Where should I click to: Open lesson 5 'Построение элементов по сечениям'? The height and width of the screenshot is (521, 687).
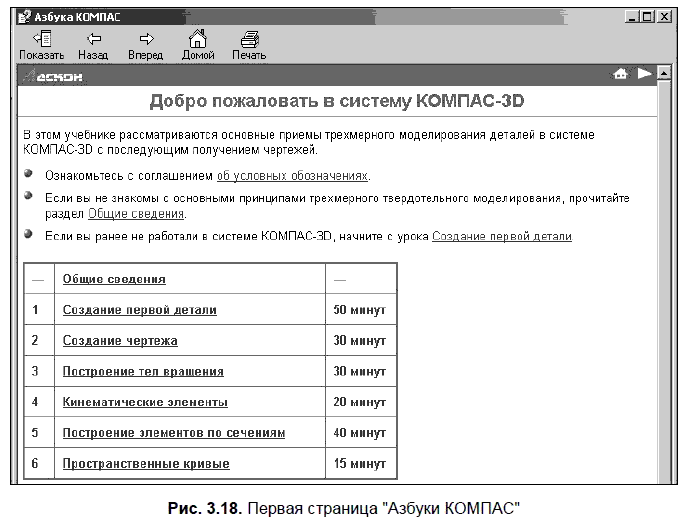[174, 432]
